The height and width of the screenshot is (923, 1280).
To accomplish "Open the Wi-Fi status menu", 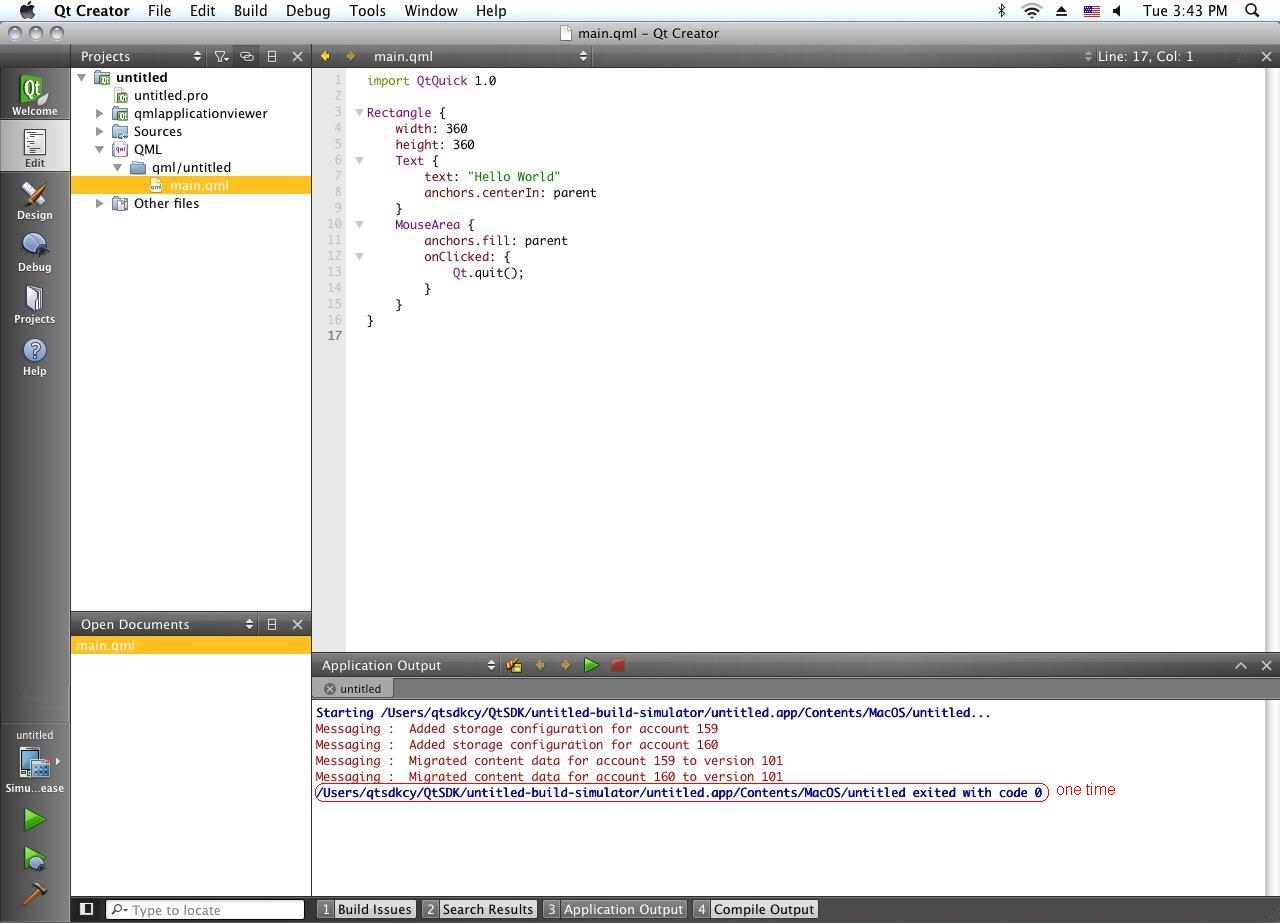I will click(1032, 10).
